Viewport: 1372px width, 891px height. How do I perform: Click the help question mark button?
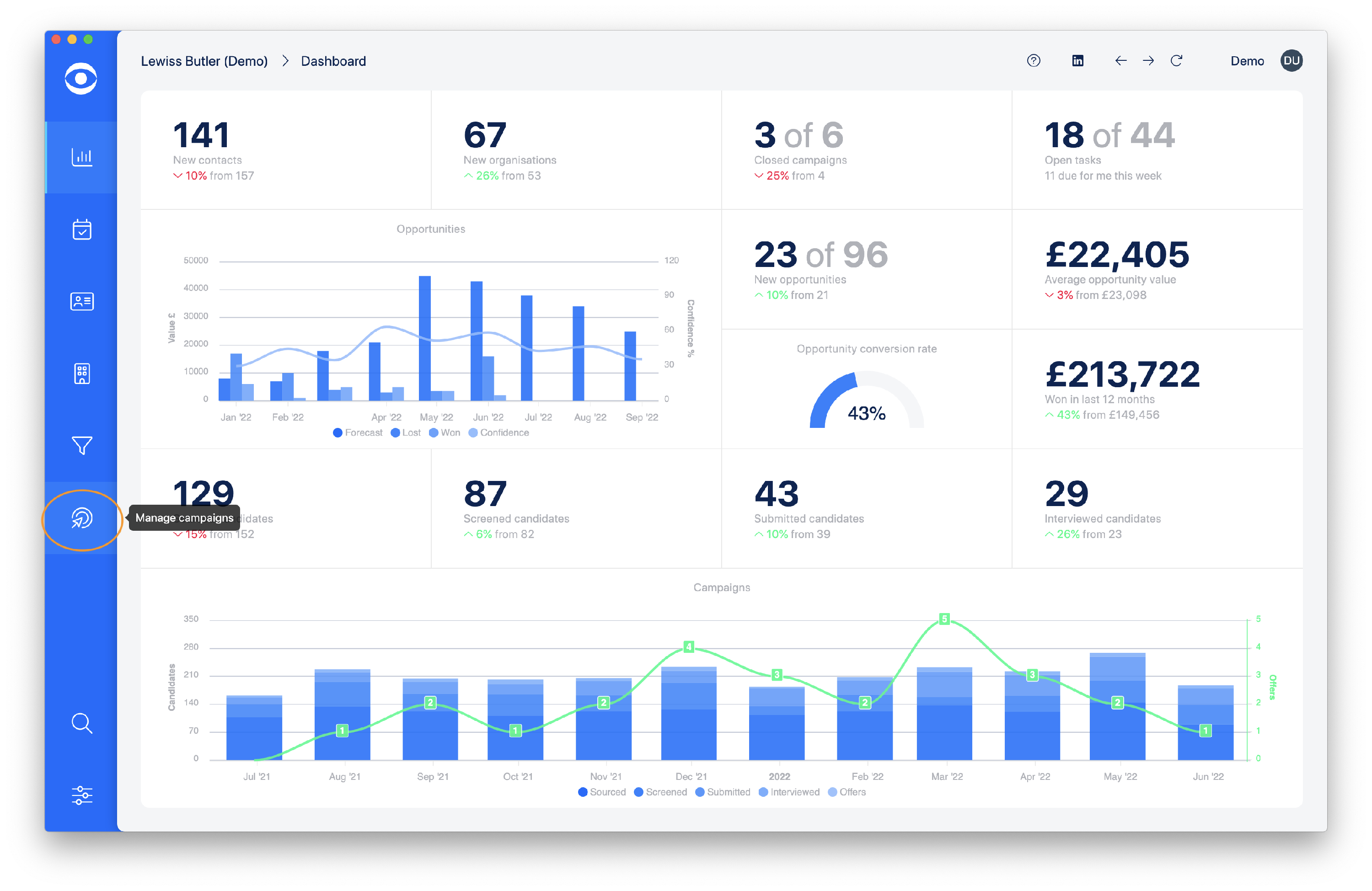[x=1034, y=60]
